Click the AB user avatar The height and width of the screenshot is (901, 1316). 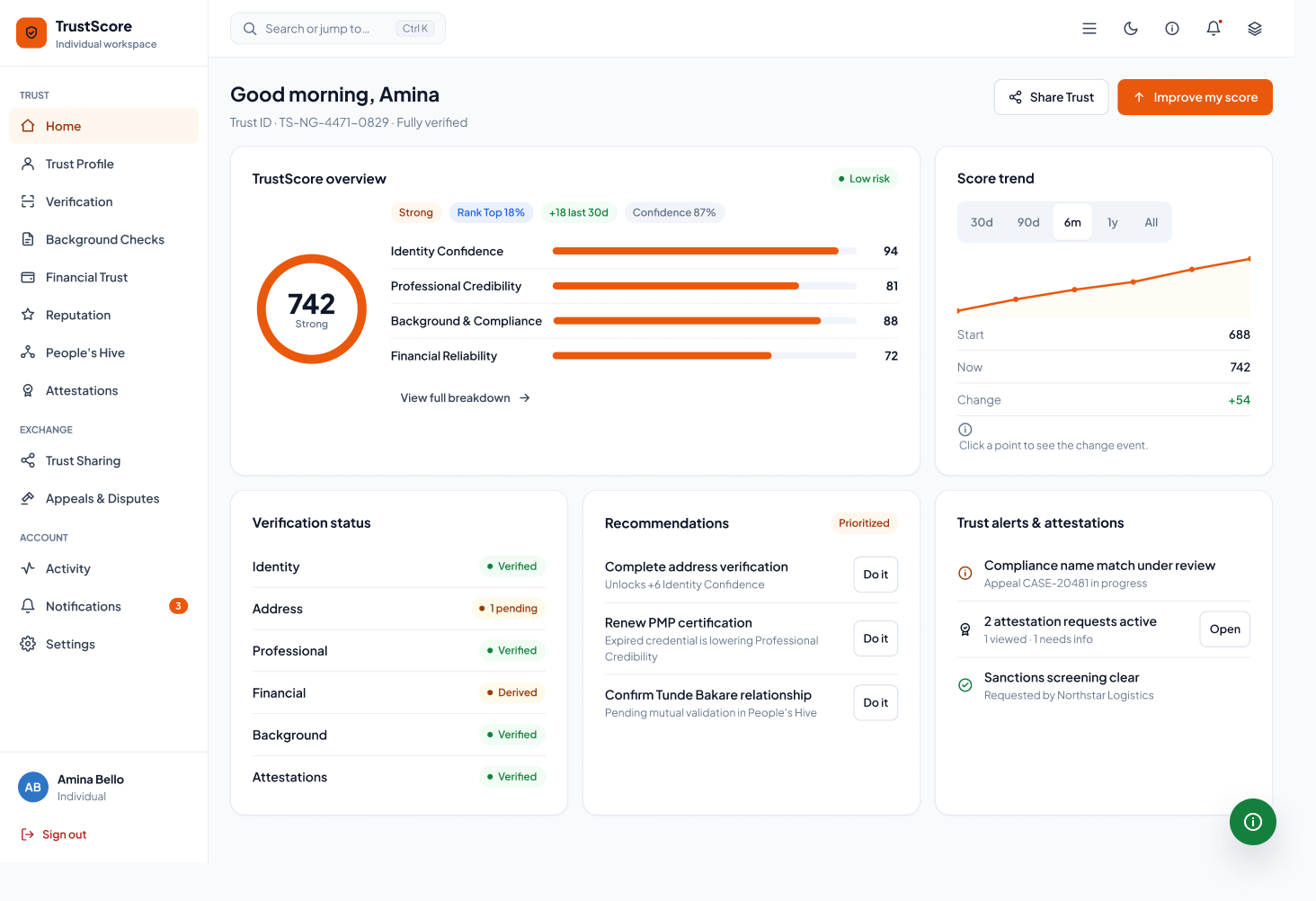[x=33, y=787]
